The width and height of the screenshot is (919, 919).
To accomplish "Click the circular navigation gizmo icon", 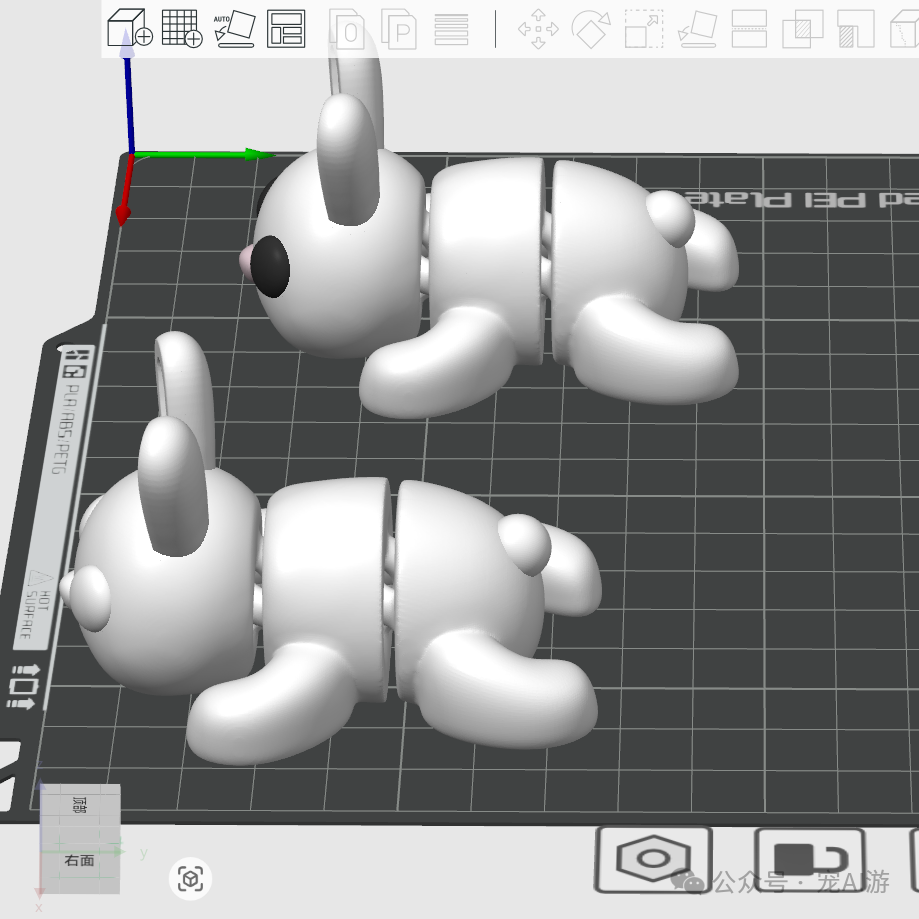I will [190, 878].
